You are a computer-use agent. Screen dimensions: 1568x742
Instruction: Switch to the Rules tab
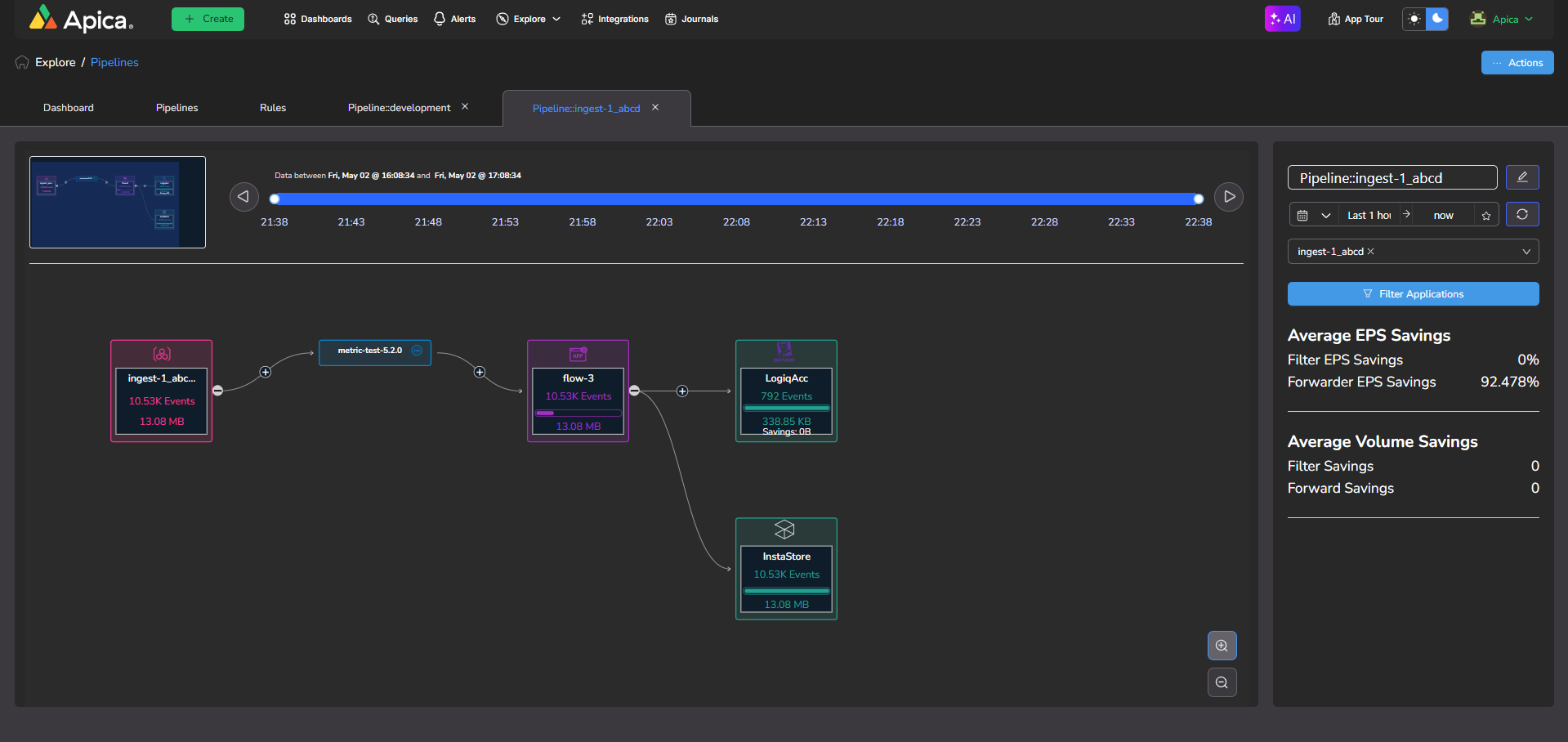(x=273, y=108)
